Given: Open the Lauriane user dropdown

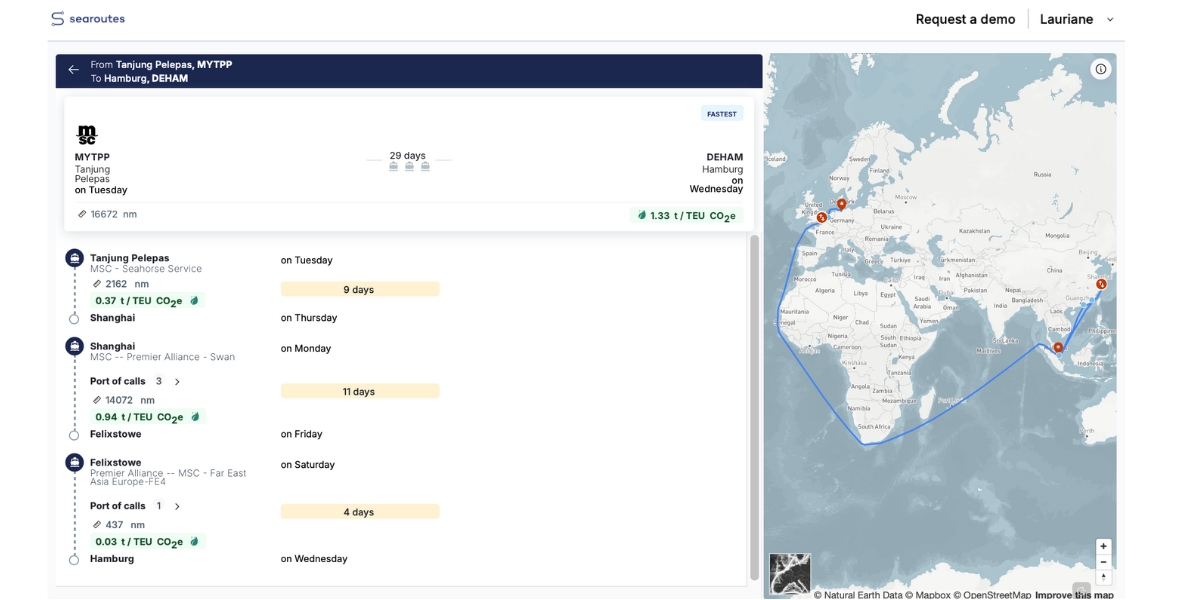Looking at the screenshot, I should click(x=1076, y=19).
